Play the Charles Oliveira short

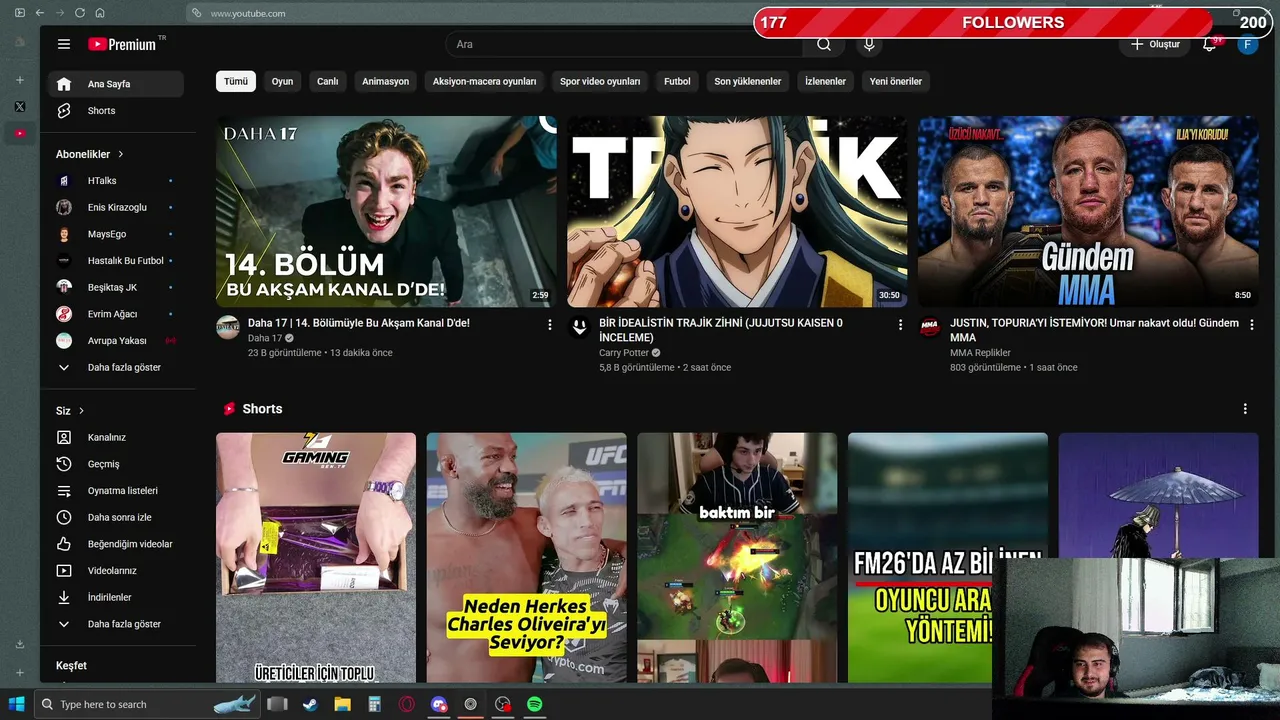[x=527, y=558]
